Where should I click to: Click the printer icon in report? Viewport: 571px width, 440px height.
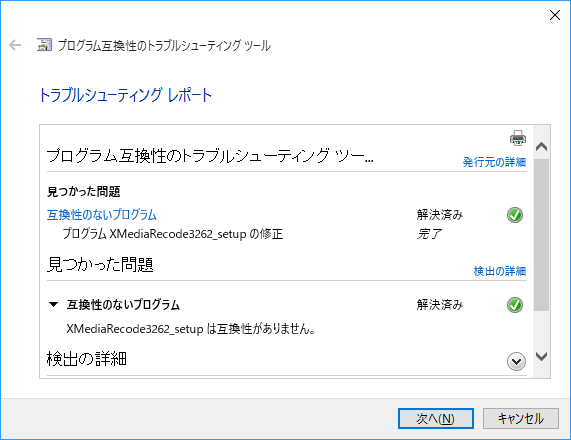[518, 138]
